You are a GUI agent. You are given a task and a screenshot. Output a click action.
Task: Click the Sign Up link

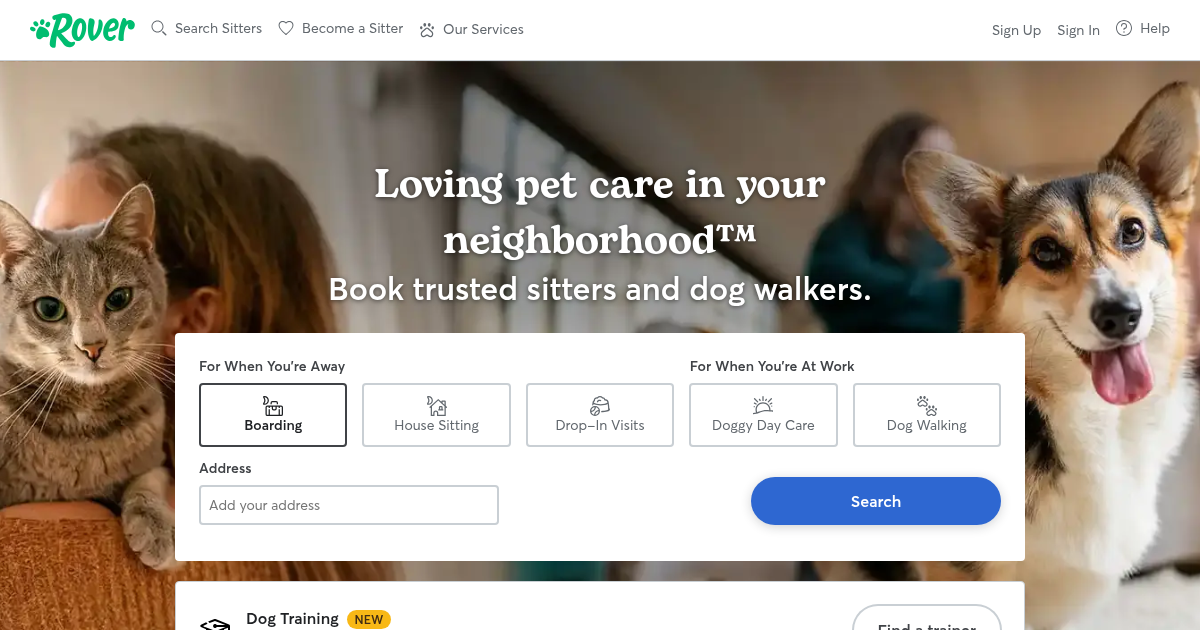click(1016, 30)
